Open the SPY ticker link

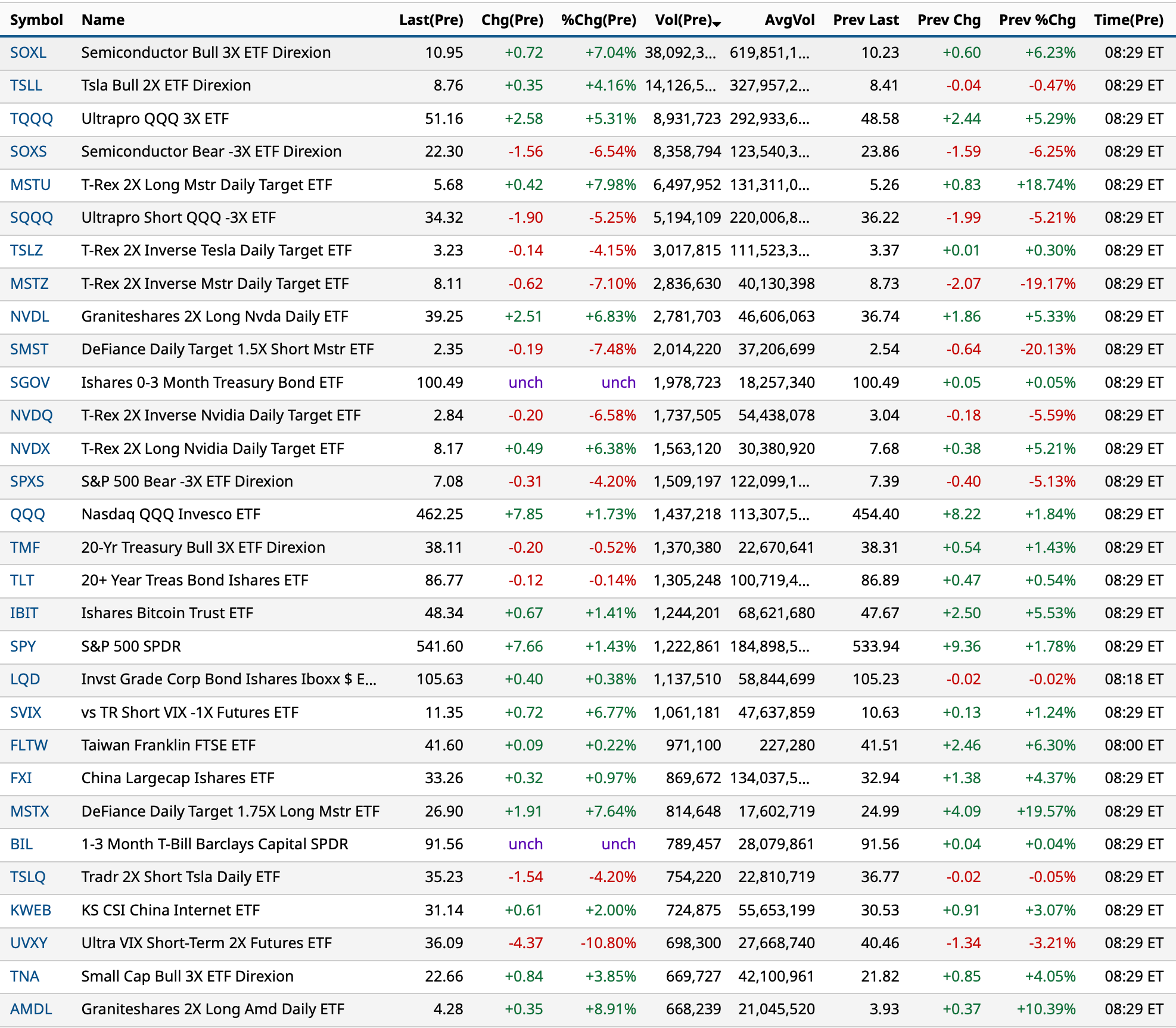(x=23, y=647)
